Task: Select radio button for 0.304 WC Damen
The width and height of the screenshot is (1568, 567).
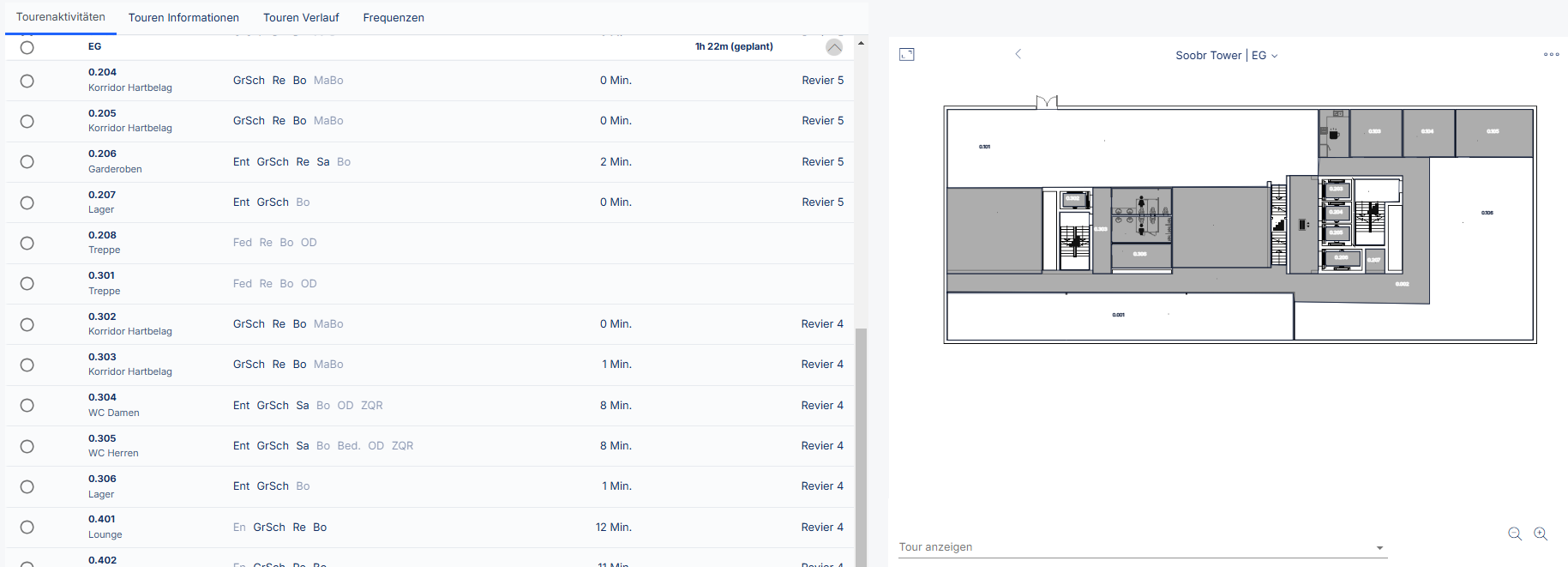Action: coord(27,406)
